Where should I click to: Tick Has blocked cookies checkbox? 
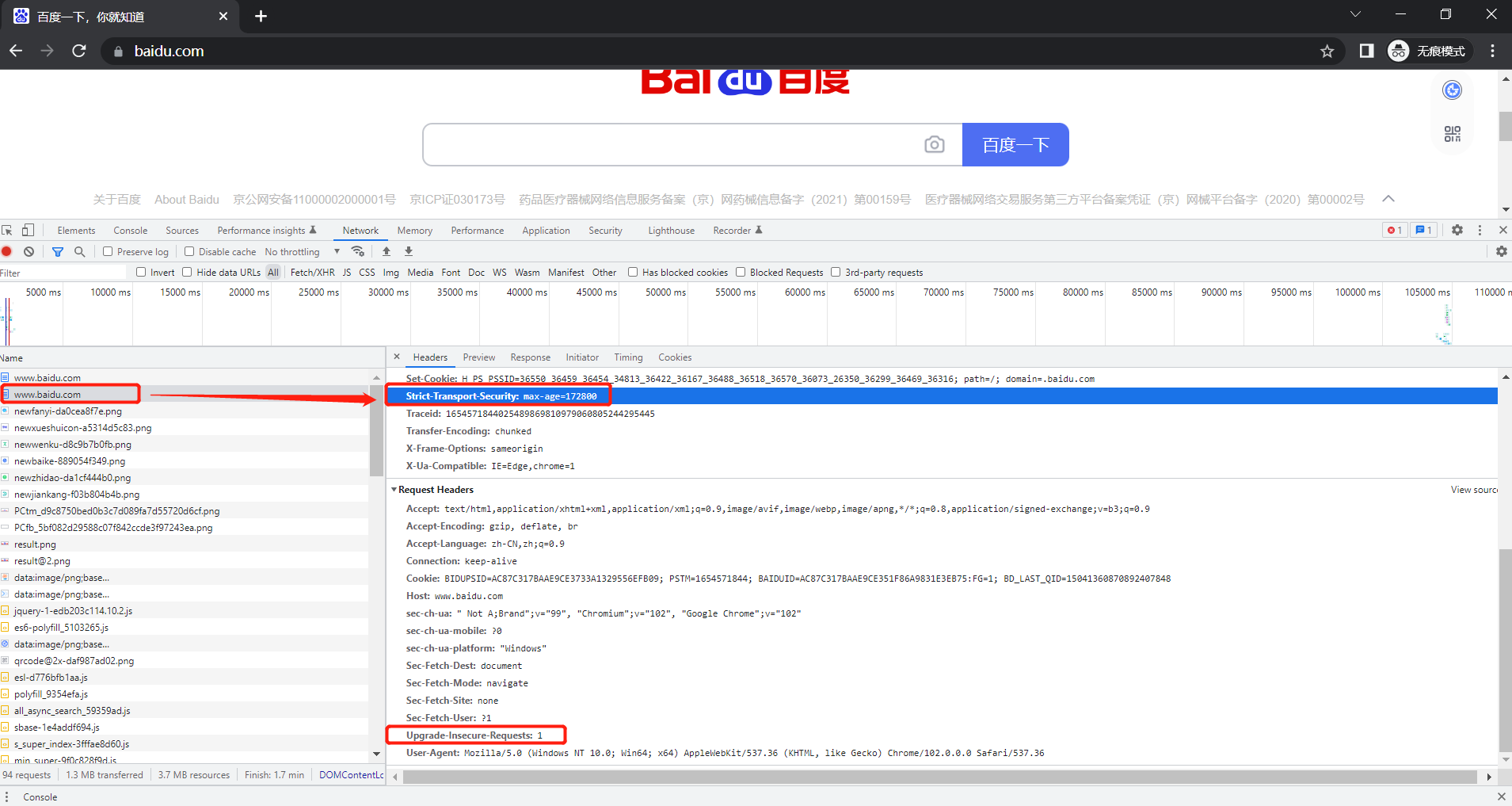[x=633, y=272]
